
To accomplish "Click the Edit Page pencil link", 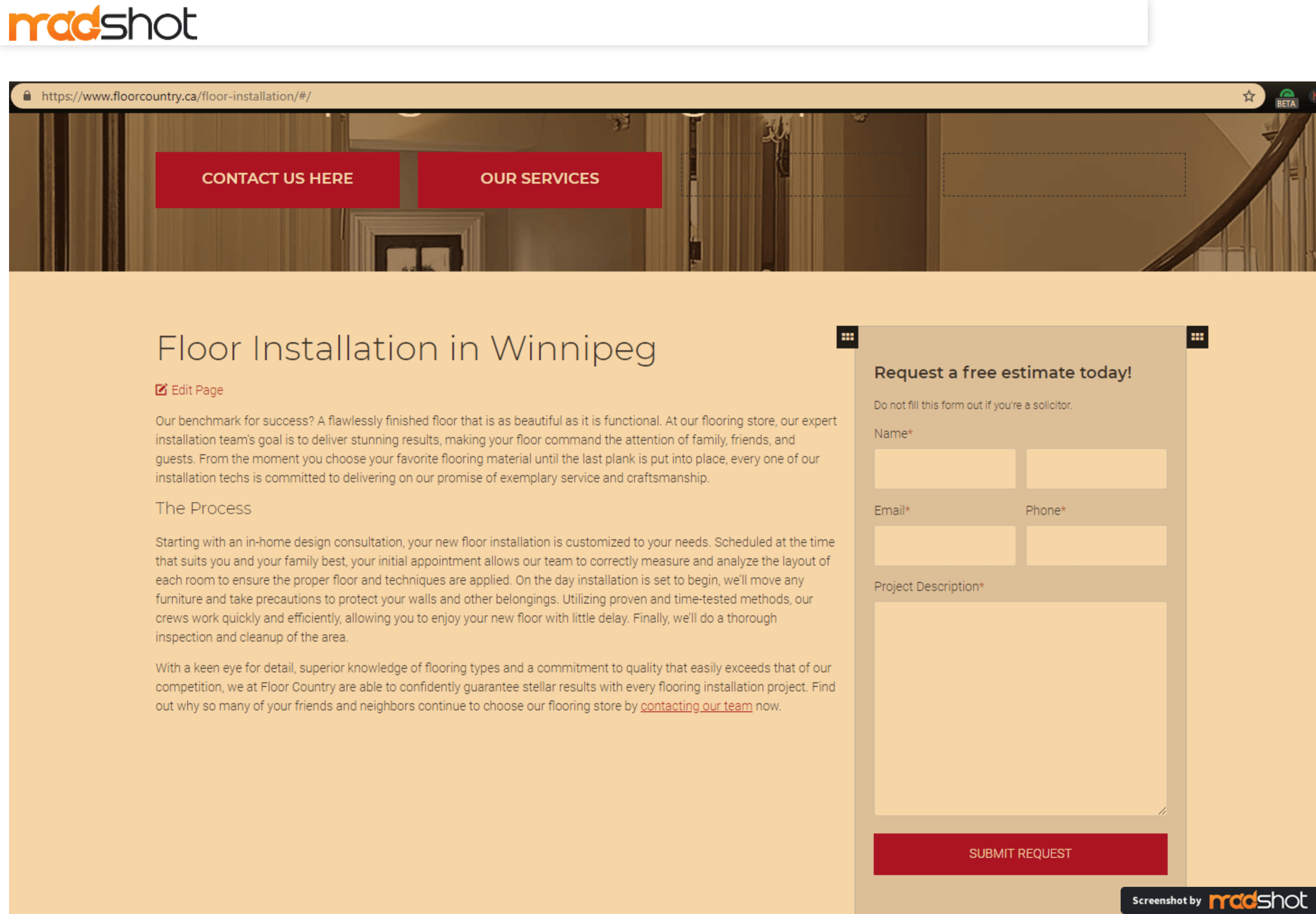I will click(189, 390).
